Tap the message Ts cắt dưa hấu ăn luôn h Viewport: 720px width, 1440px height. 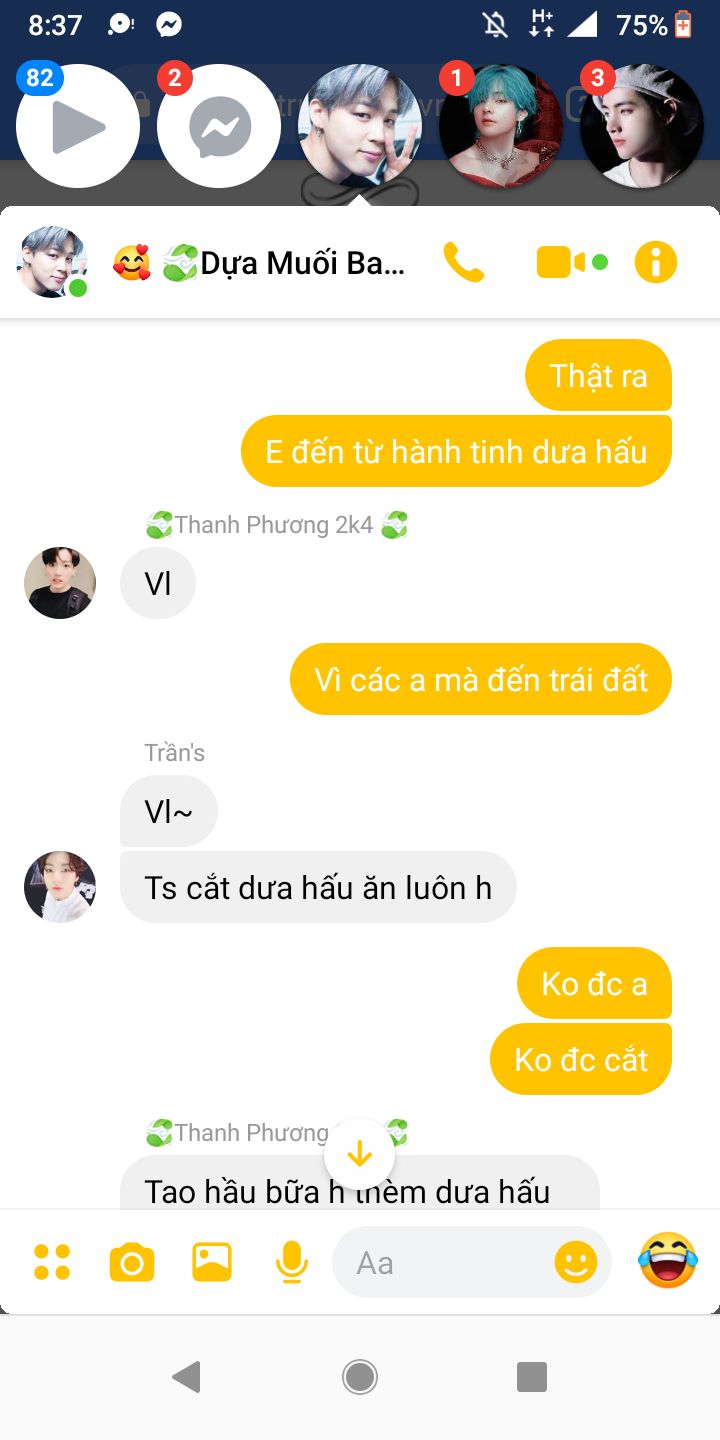click(x=318, y=887)
